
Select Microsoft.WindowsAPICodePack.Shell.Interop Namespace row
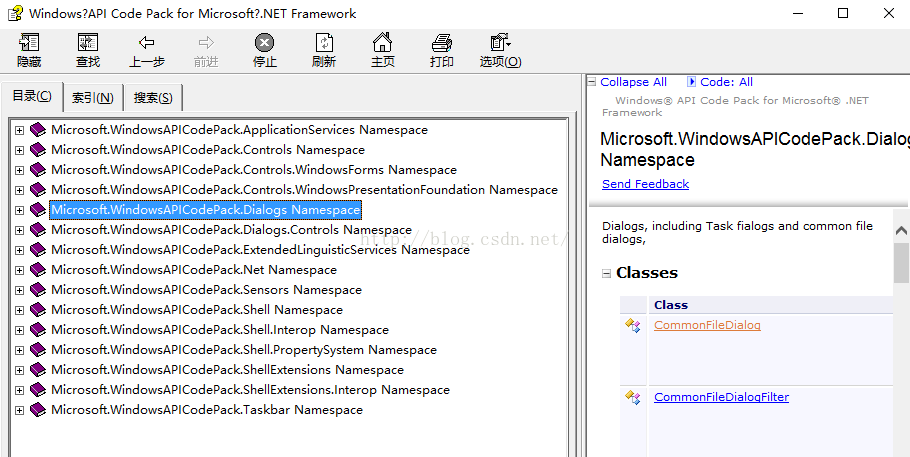pos(219,330)
